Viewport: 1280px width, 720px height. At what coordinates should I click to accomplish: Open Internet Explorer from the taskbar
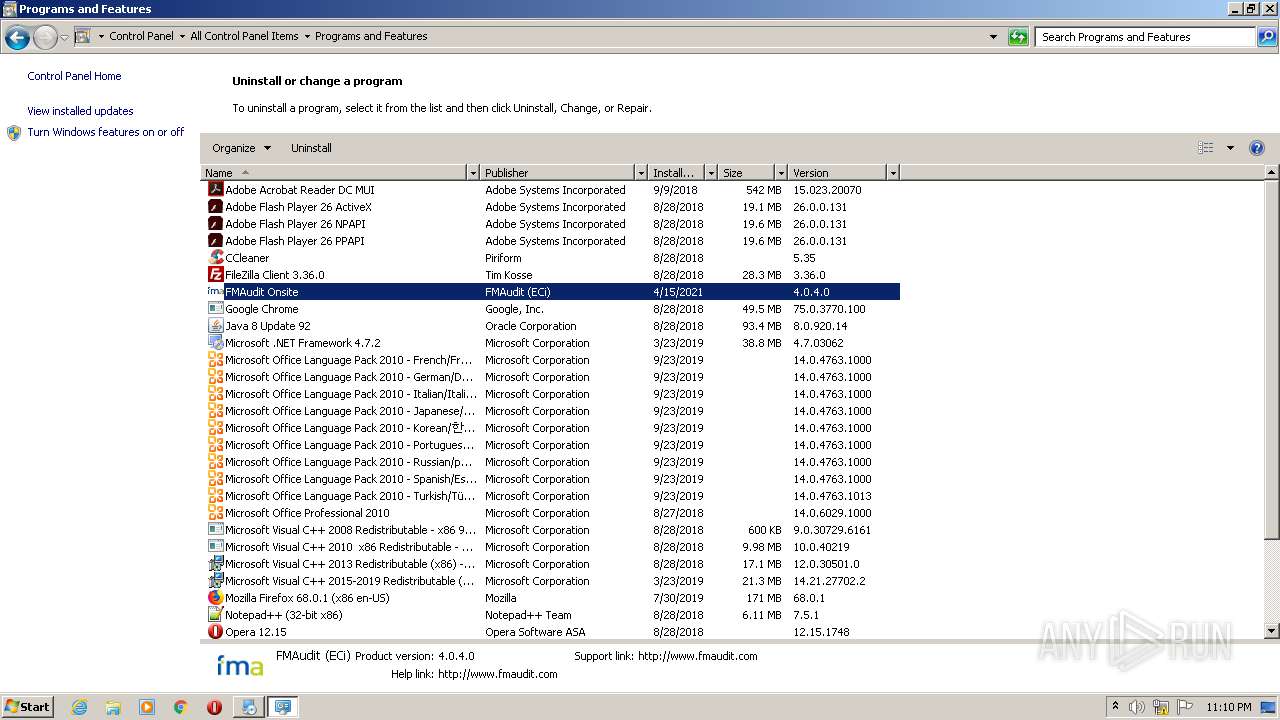[x=79, y=707]
